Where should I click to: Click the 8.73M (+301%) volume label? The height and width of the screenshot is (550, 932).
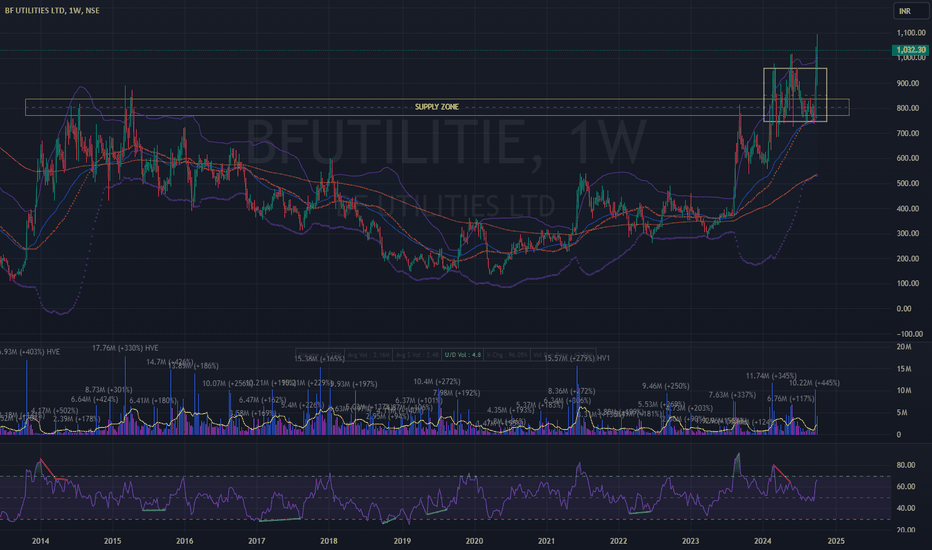(x=109, y=390)
